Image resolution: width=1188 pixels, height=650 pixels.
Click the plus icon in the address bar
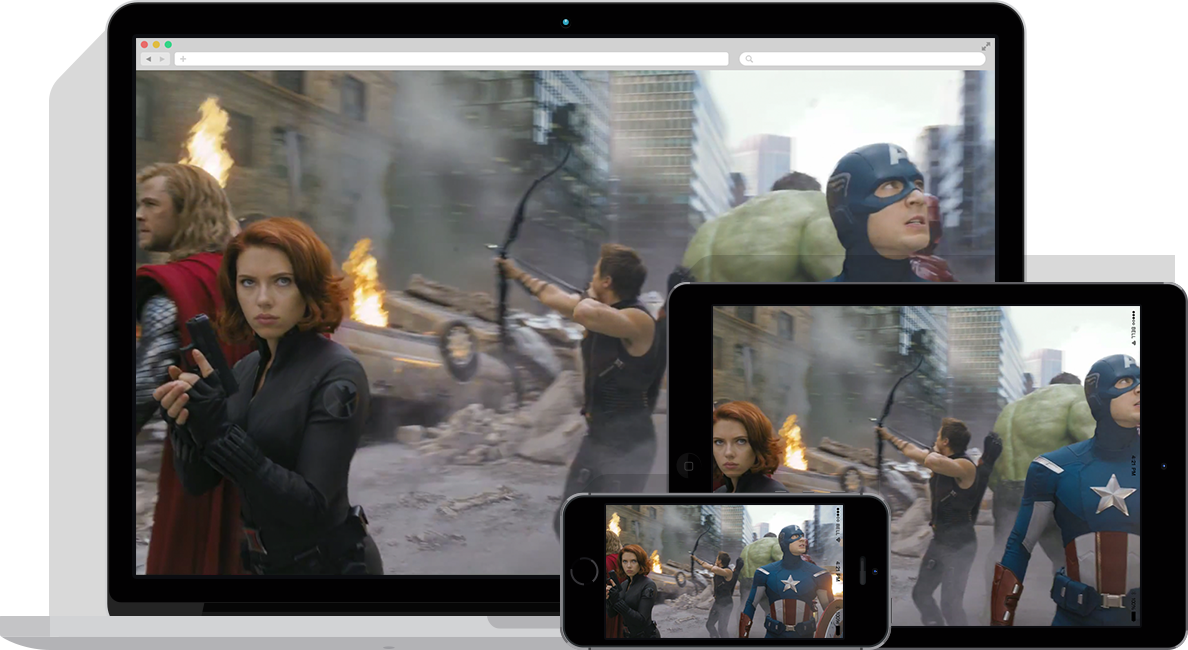point(183,59)
